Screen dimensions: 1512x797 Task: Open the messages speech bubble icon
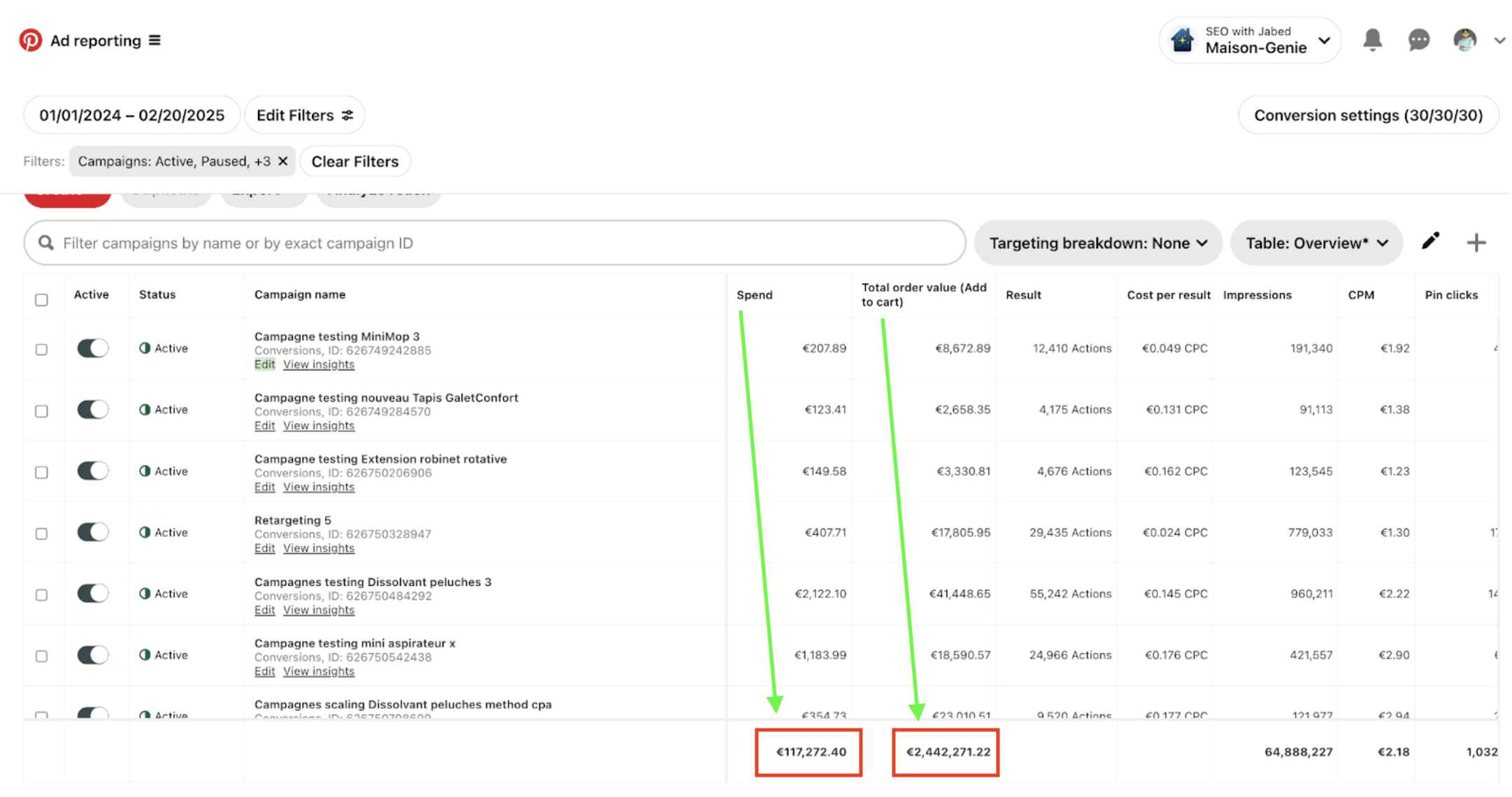tap(1418, 41)
